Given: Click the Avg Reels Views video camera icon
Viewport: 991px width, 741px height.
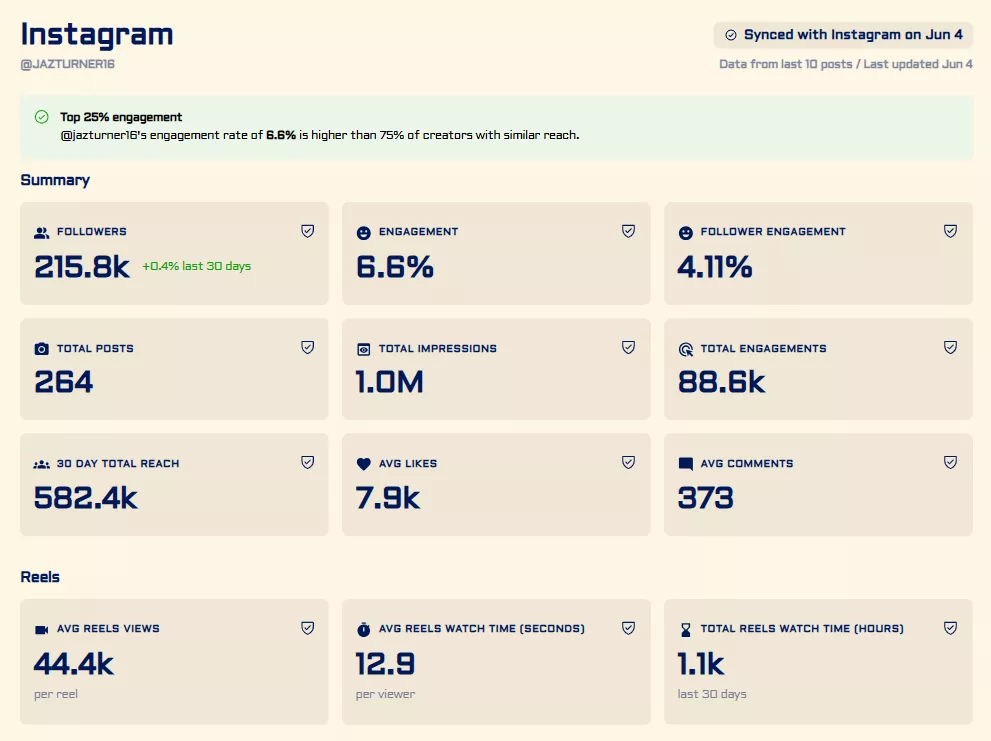Looking at the screenshot, I should coord(42,630).
